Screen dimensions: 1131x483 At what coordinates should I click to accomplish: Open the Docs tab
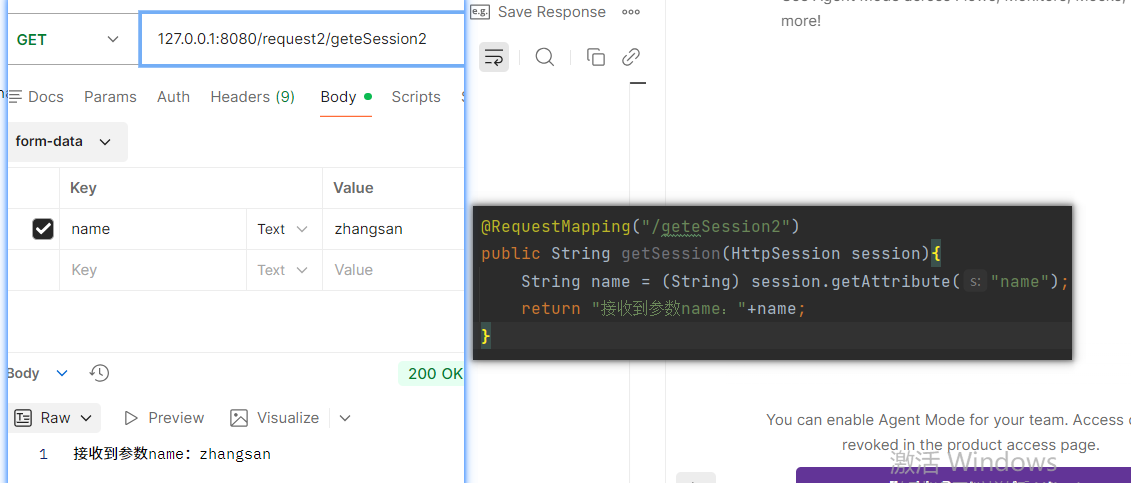pos(36,97)
